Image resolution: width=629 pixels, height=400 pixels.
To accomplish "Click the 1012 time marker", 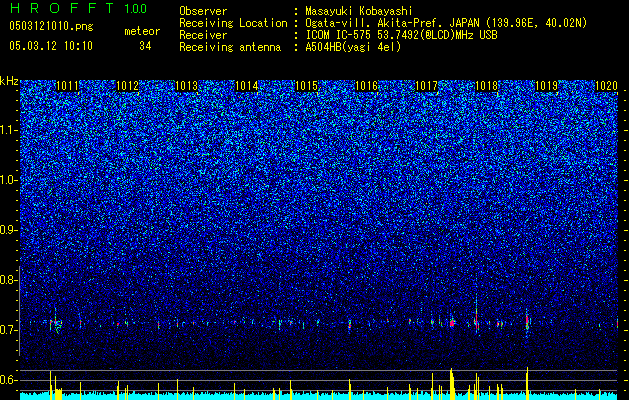I will point(128,86).
